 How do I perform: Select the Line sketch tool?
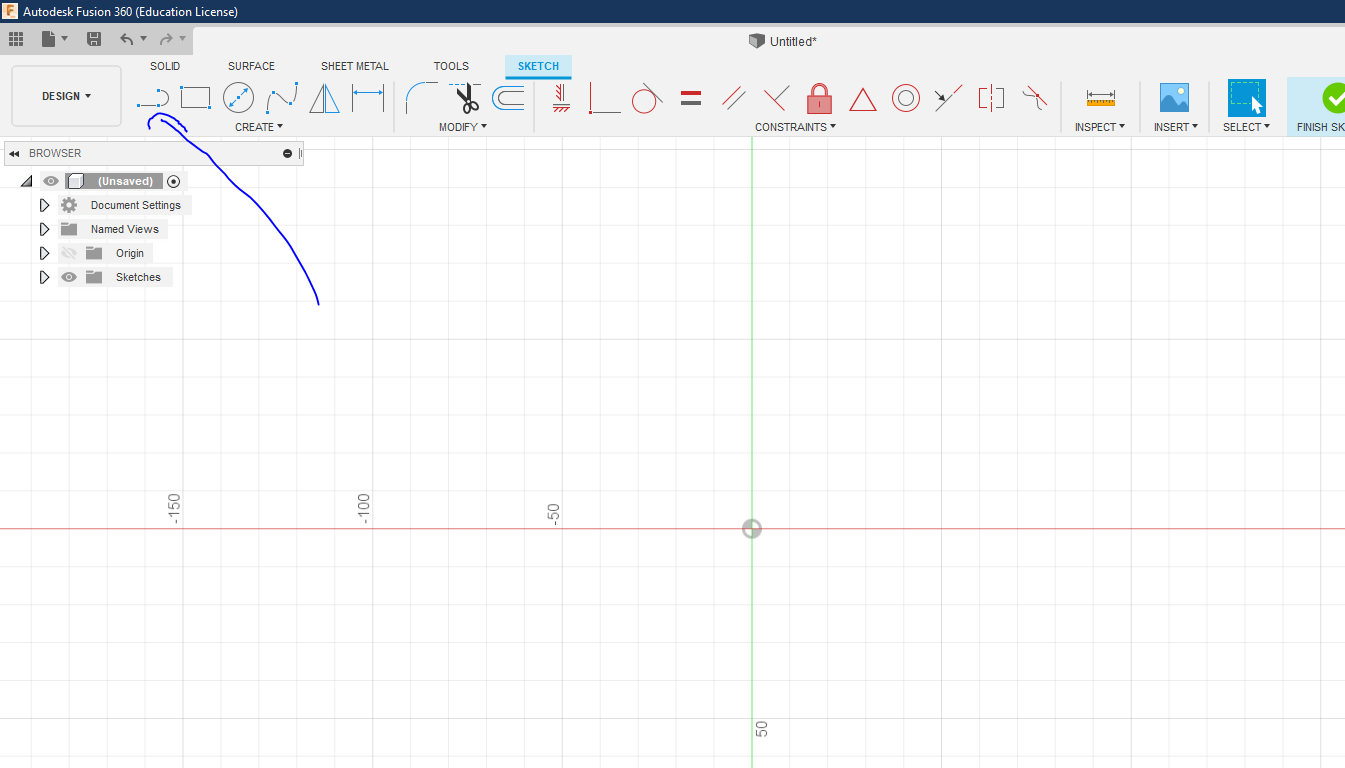point(152,98)
